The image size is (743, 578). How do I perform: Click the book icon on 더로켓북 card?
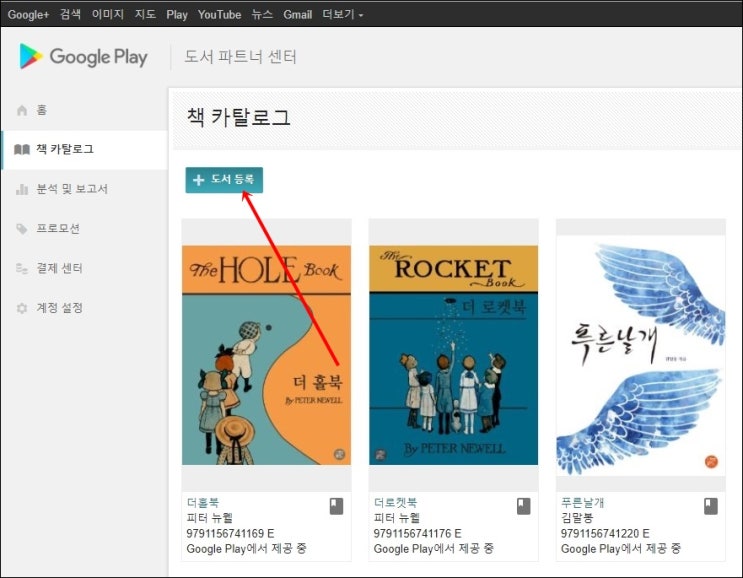pos(524,506)
